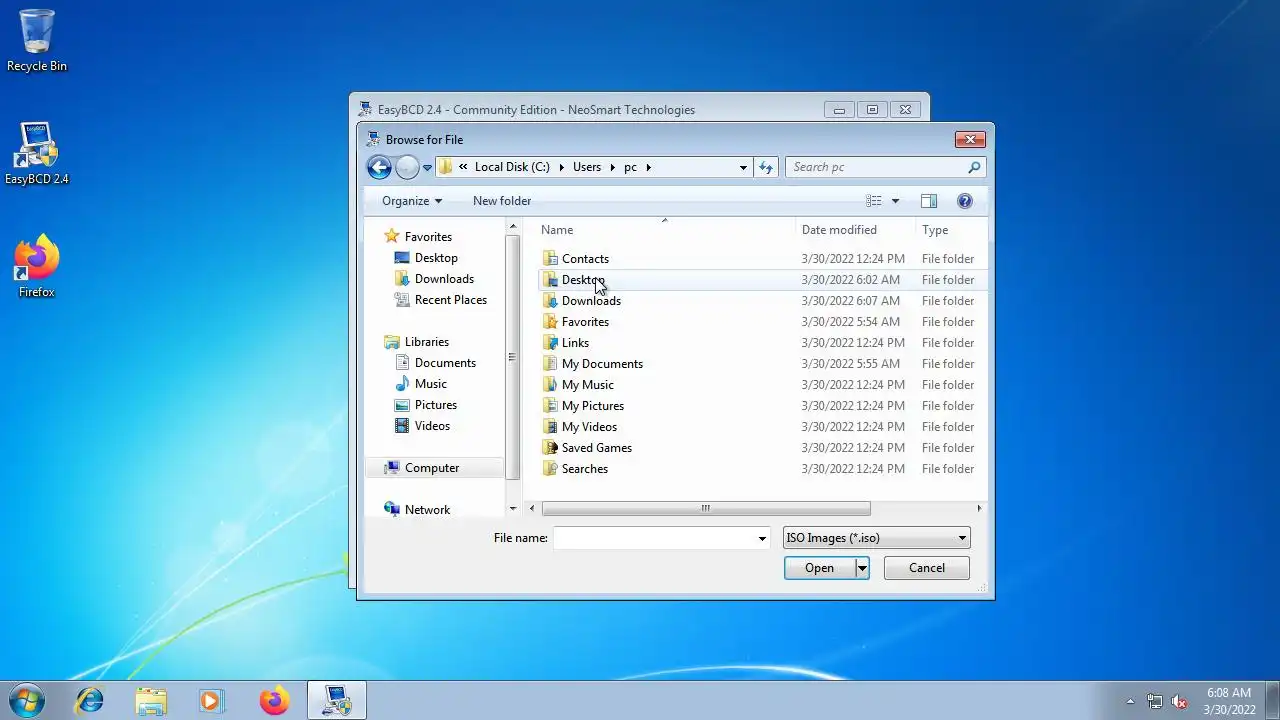Open the recent locations dropdown arrow
The width and height of the screenshot is (1280, 720).
click(x=427, y=168)
